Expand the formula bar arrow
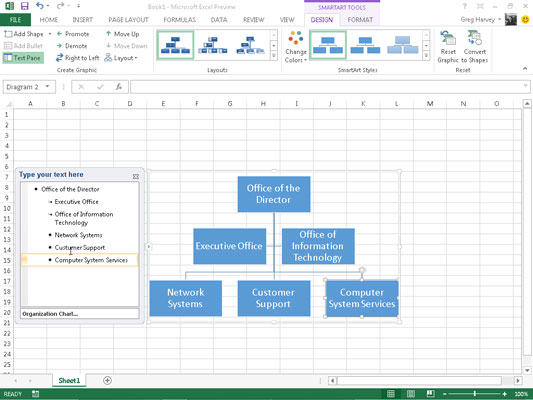This screenshot has width=533, height=400. click(526, 86)
